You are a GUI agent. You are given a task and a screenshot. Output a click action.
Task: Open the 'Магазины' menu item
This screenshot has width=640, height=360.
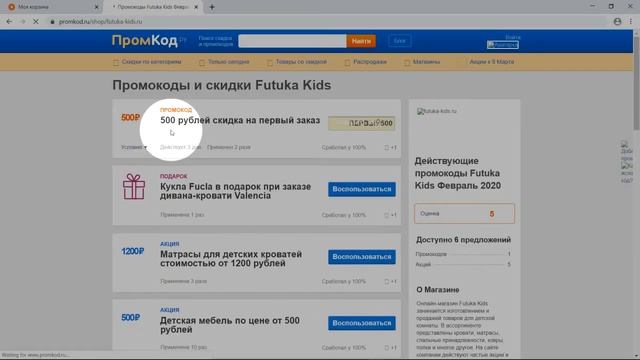pyautogui.click(x=422, y=62)
